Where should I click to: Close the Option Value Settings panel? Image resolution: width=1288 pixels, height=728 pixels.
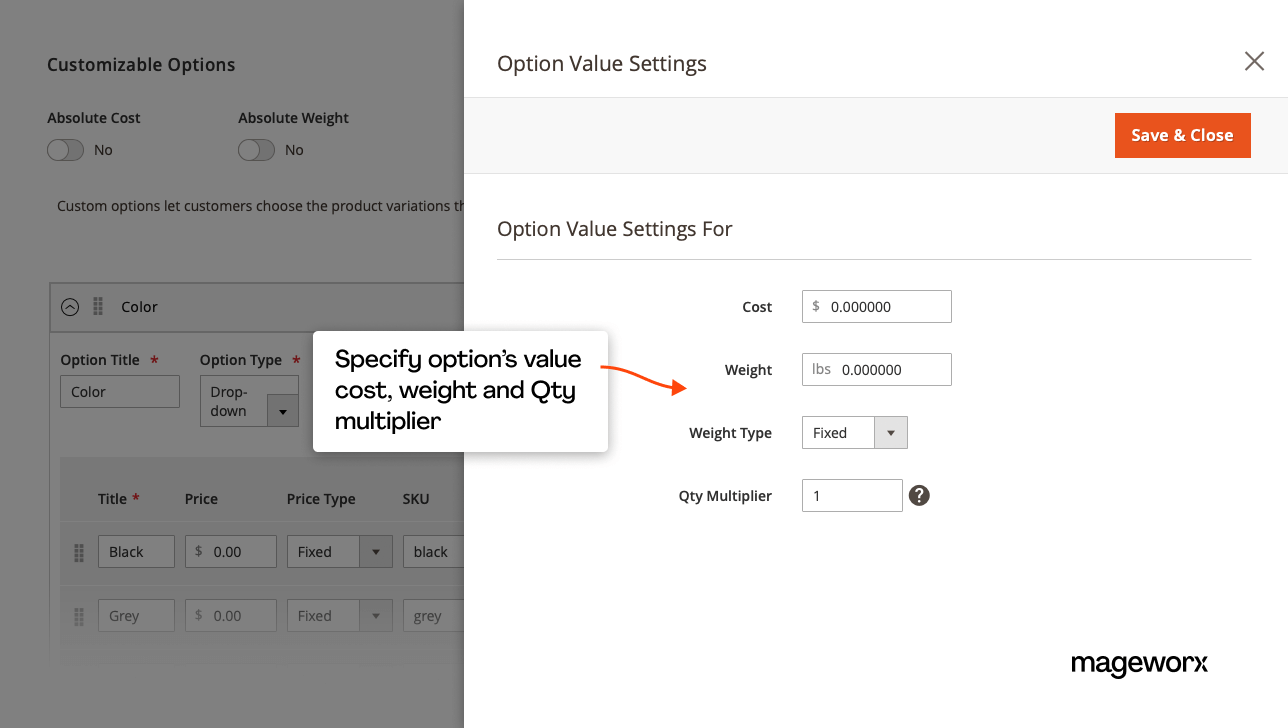pyautogui.click(x=1254, y=61)
